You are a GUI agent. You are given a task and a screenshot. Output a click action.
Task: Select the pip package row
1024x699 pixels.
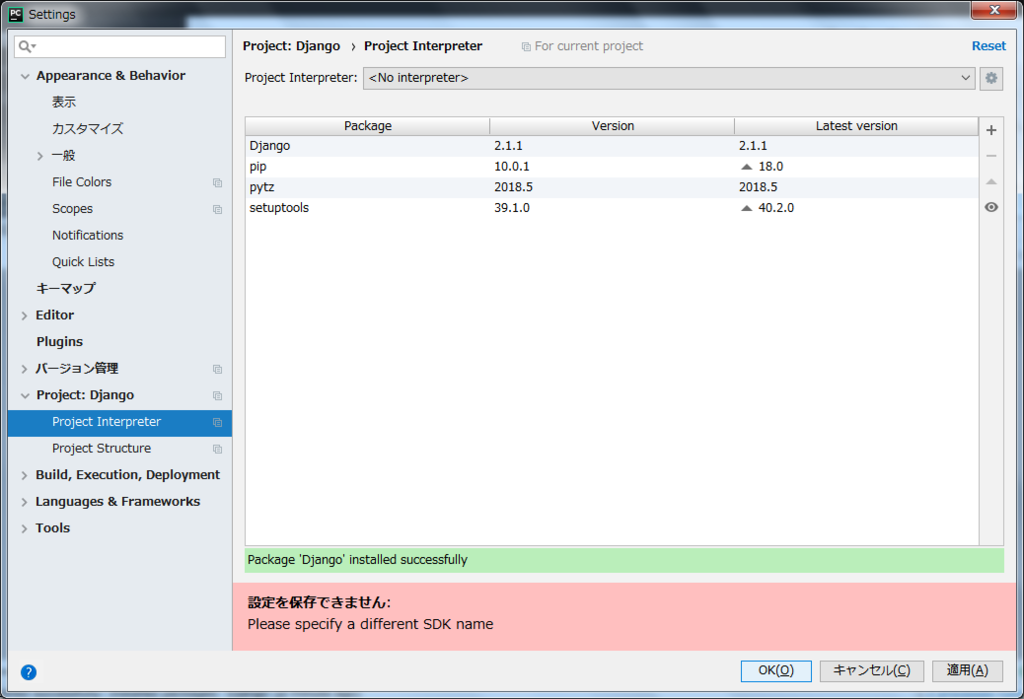612,167
